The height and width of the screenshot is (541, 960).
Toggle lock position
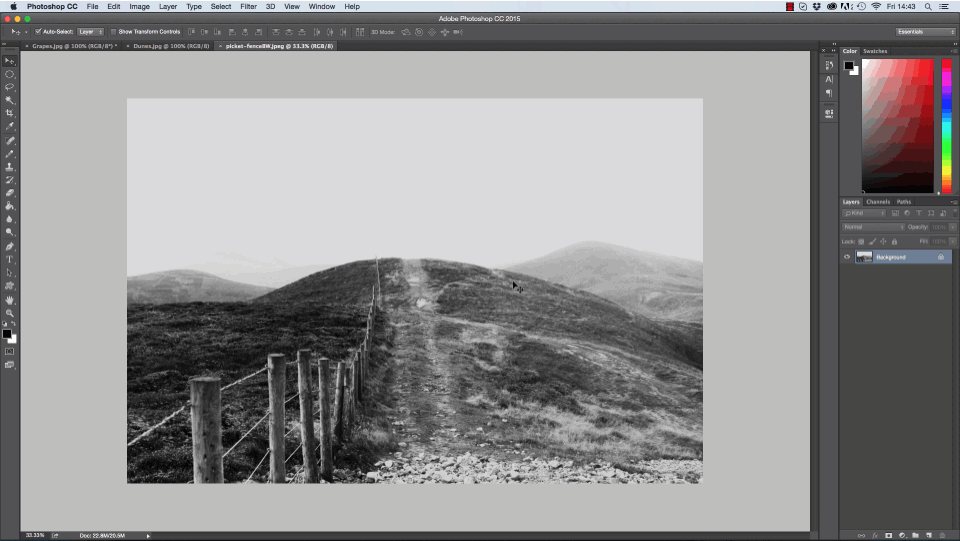tap(883, 242)
